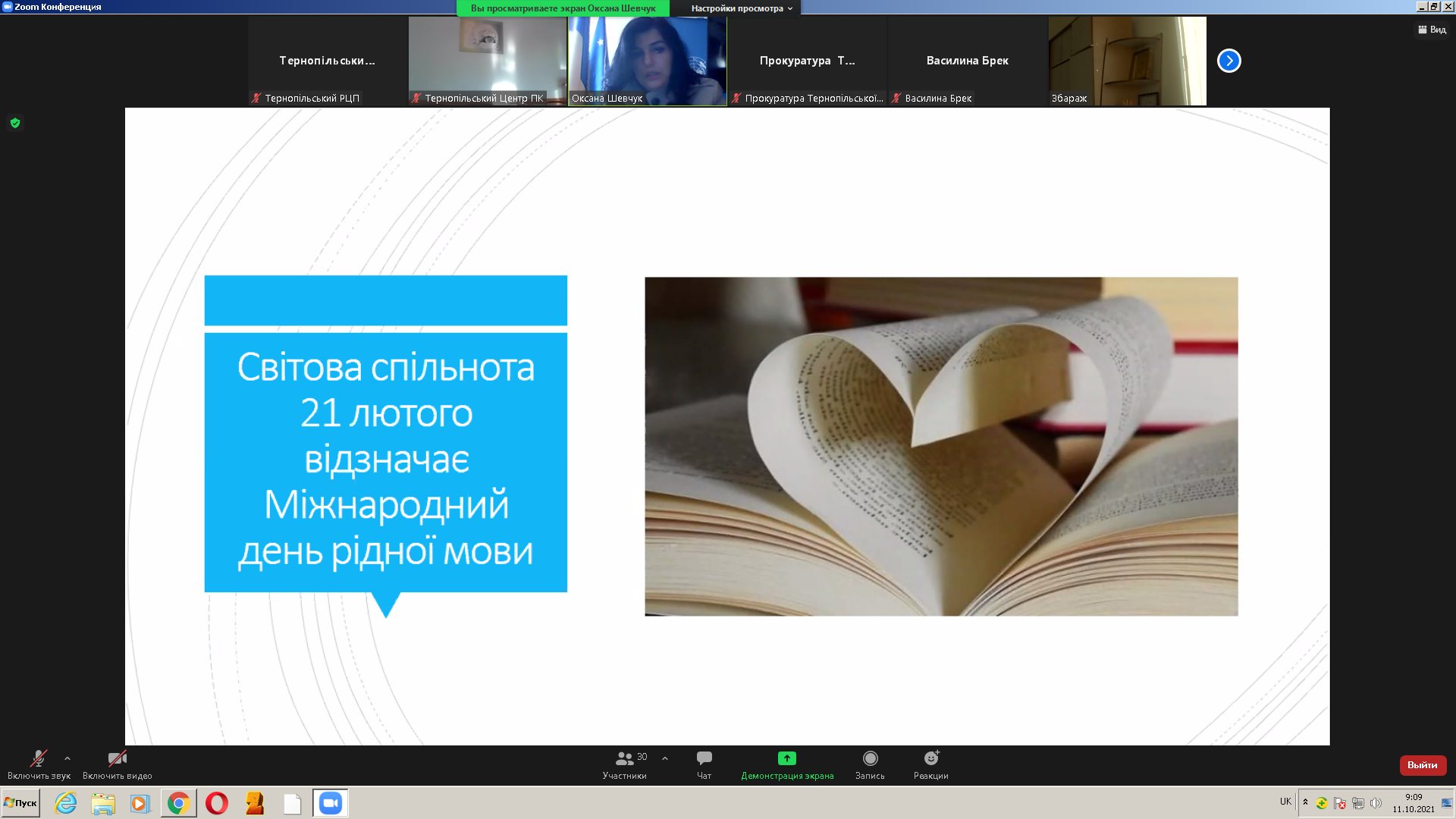This screenshot has width=1456, height=819.
Task: Select Тернопільський РЦП participant tile
Action: (x=328, y=61)
